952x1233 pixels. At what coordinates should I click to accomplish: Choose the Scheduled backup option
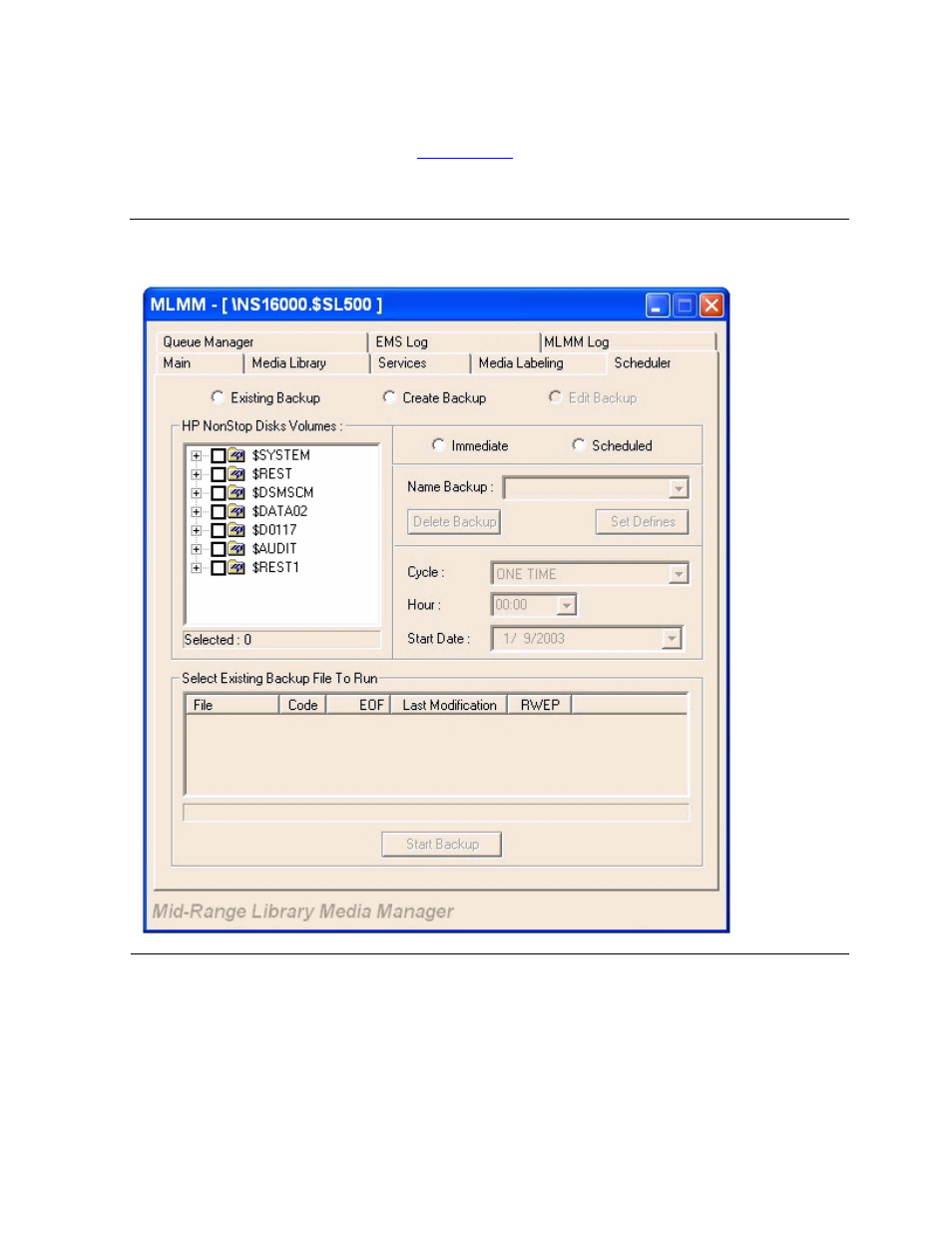[x=579, y=445]
